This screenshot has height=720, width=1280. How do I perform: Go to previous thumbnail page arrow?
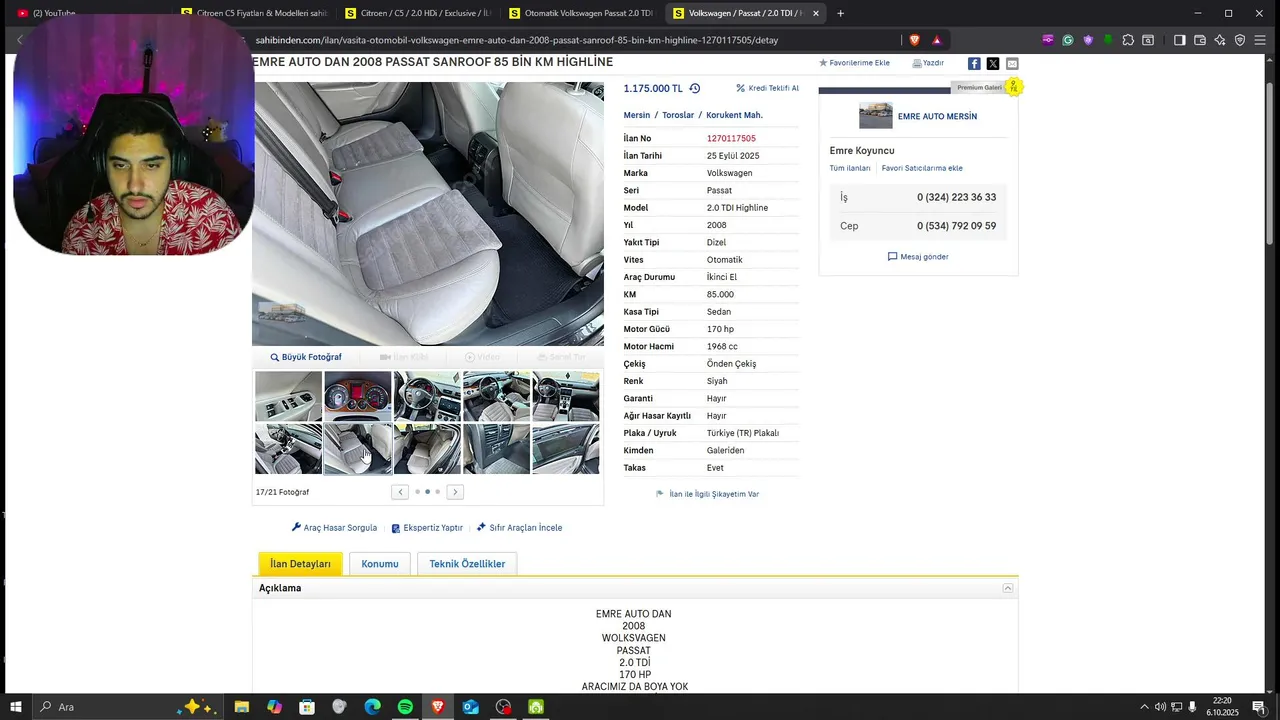[x=400, y=492]
